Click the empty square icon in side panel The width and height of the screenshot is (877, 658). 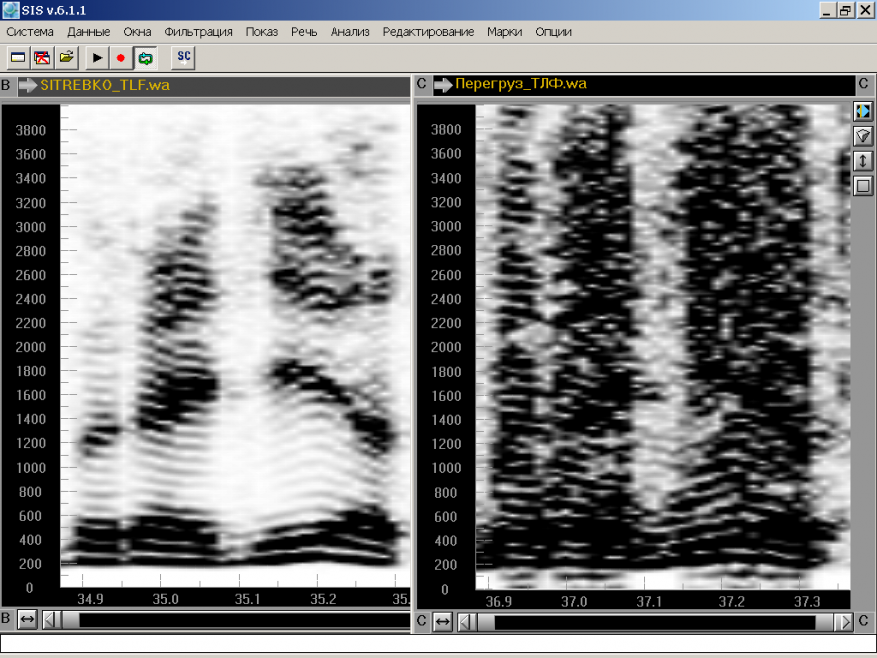[x=863, y=185]
